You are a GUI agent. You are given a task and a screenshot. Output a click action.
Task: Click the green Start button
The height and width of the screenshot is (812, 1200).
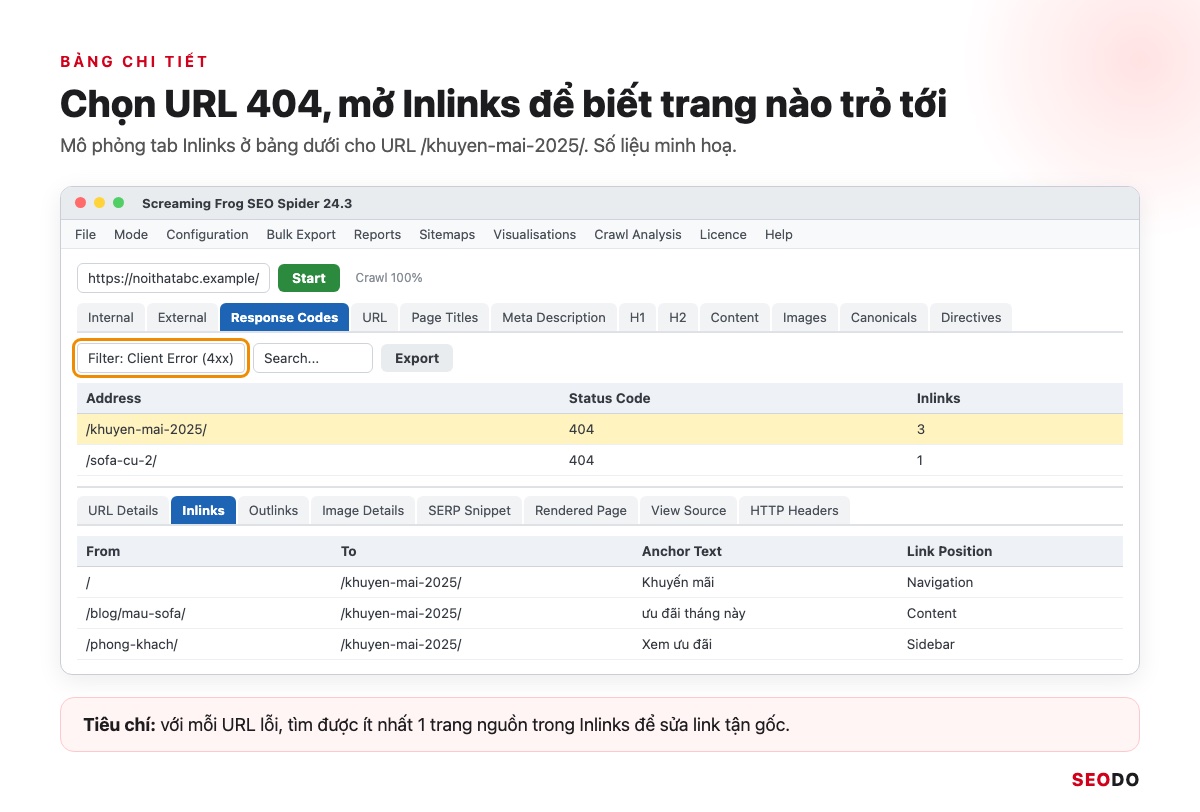click(x=309, y=278)
